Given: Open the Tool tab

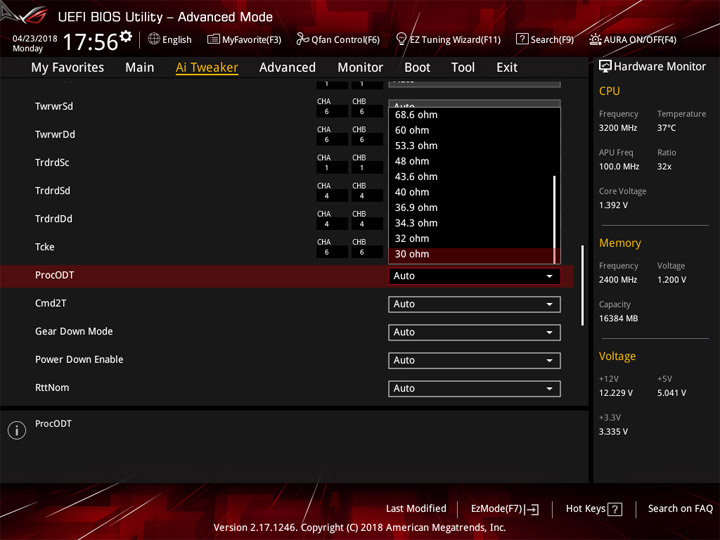Looking at the screenshot, I should tap(463, 68).
